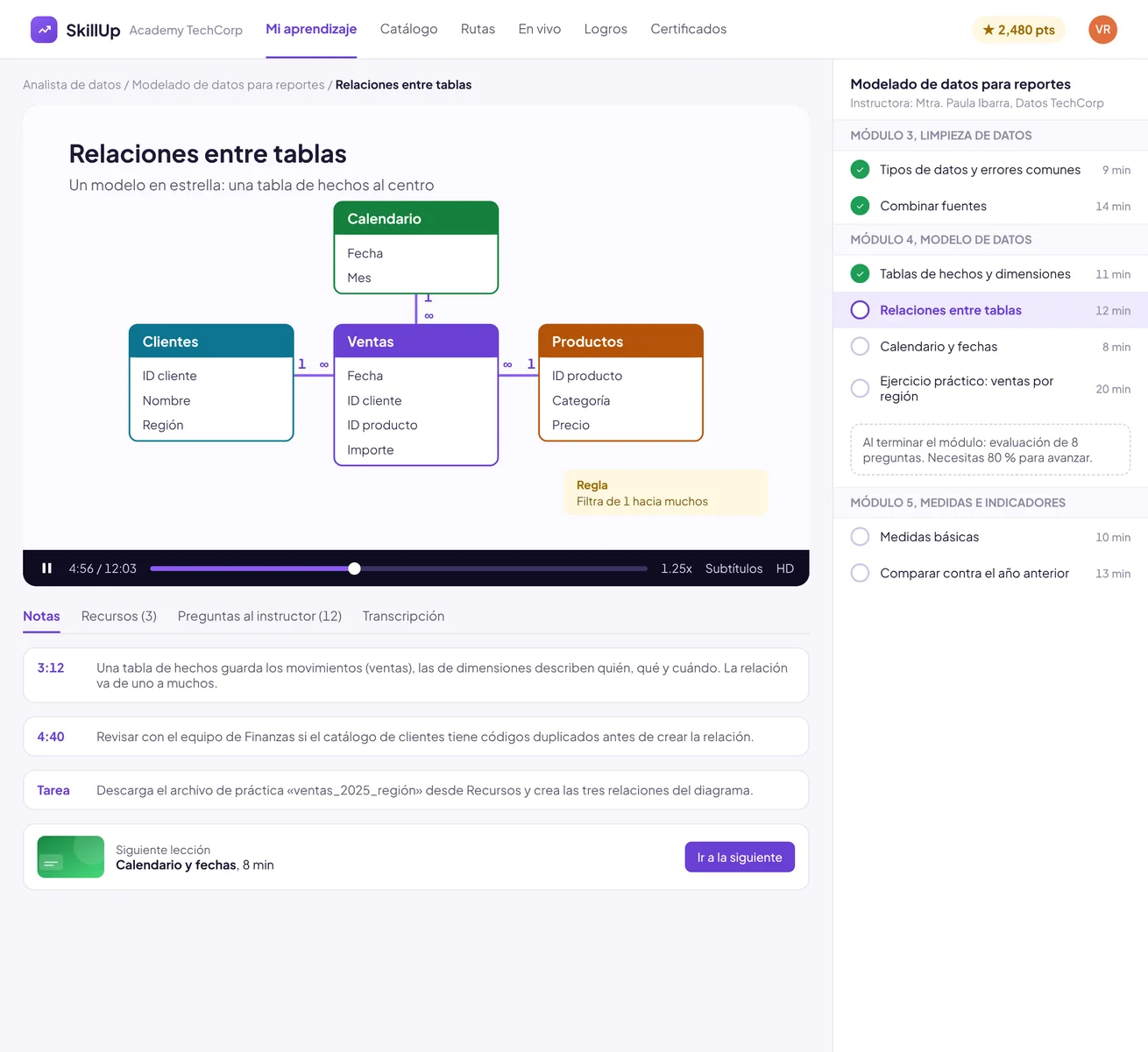Viewport: 1148px width, 1052px height.
Task: Click the Regla note in the video
Action: 666,493
